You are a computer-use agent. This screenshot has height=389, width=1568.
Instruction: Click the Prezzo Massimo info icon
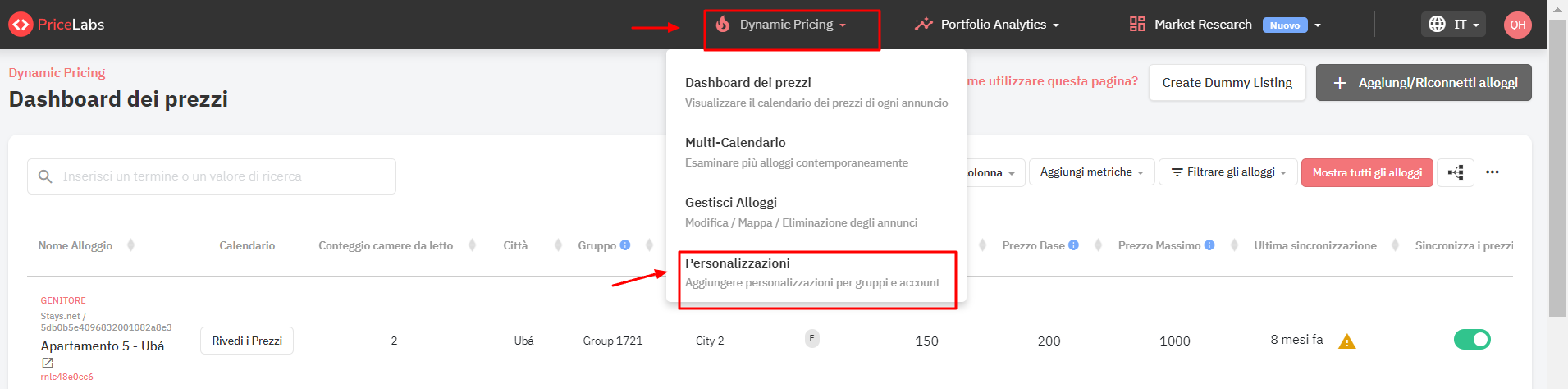coord(1209,245)
